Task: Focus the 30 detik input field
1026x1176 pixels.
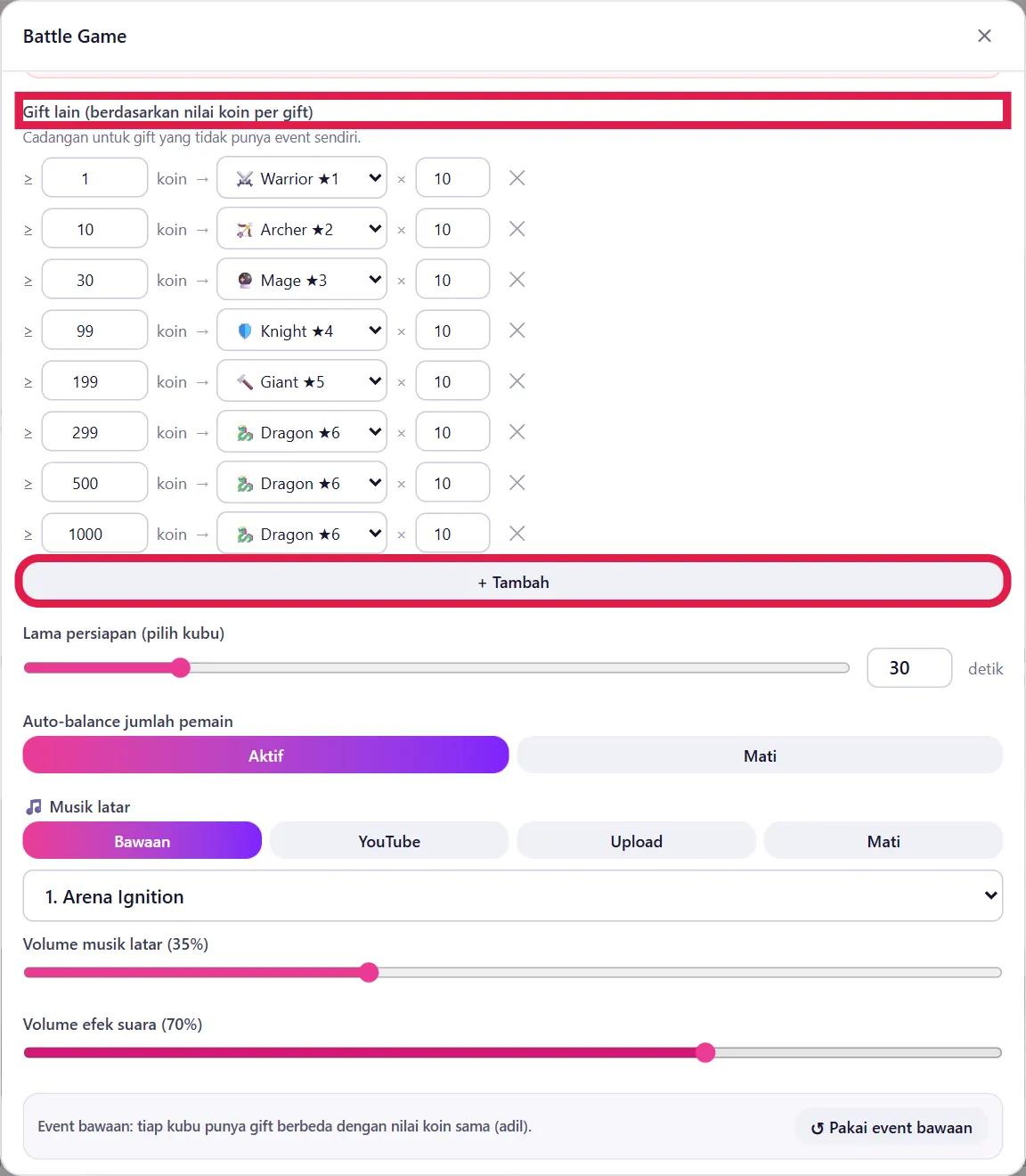Action: tap(909, 668)
